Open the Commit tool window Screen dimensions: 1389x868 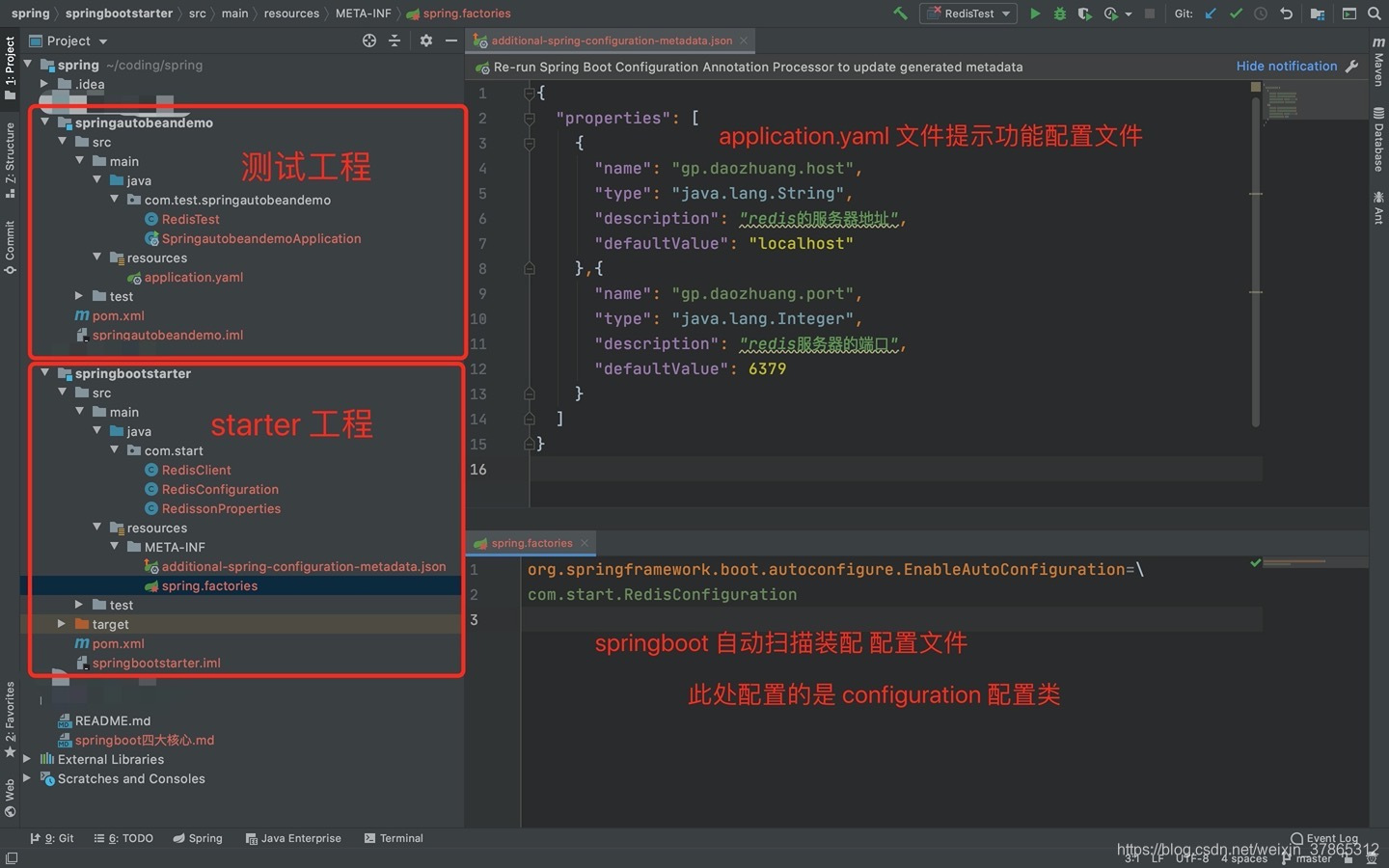coord(10,247)
